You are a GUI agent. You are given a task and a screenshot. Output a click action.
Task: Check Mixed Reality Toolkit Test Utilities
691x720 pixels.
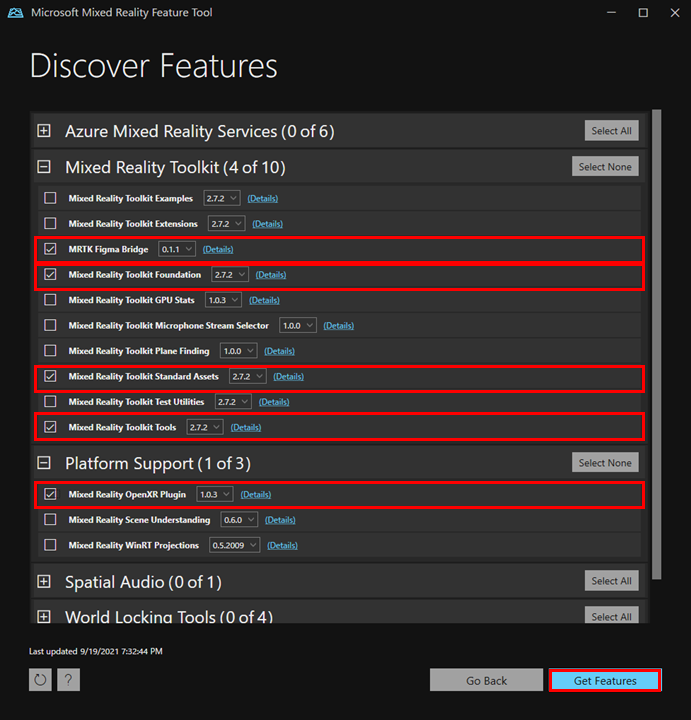click(x=50, y=401)
